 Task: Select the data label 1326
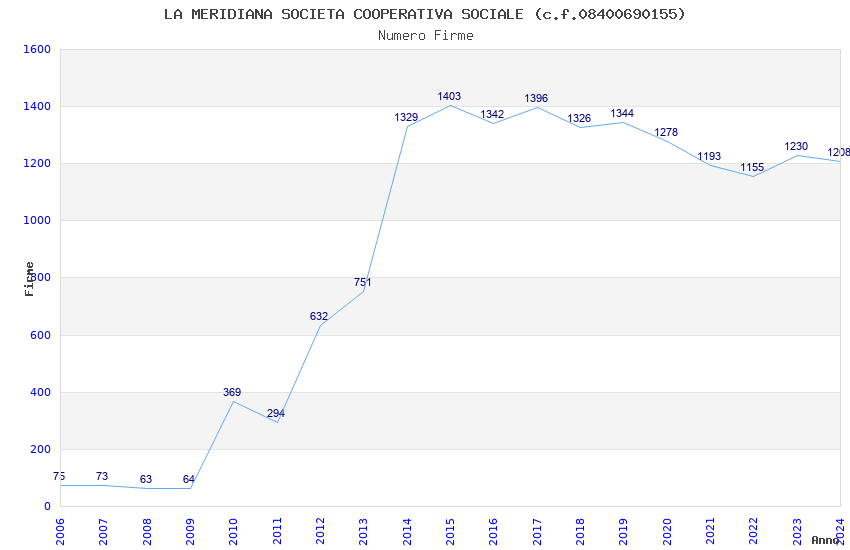pyautogui.click(x=579, y=118)
